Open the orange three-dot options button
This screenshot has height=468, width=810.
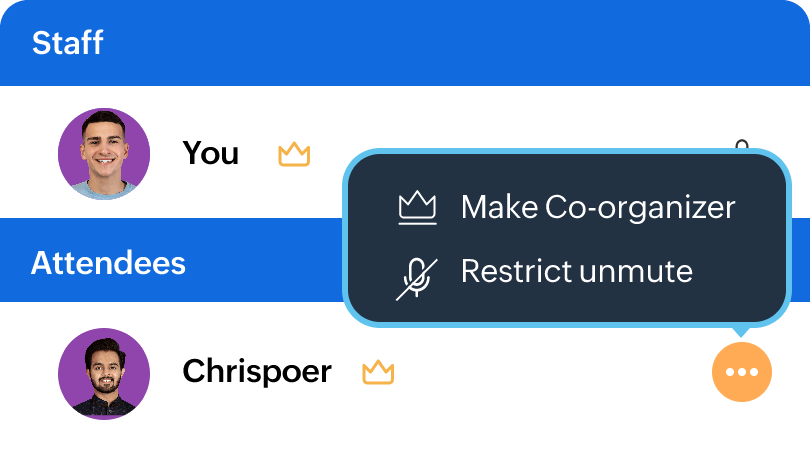[x=742, y=372]
